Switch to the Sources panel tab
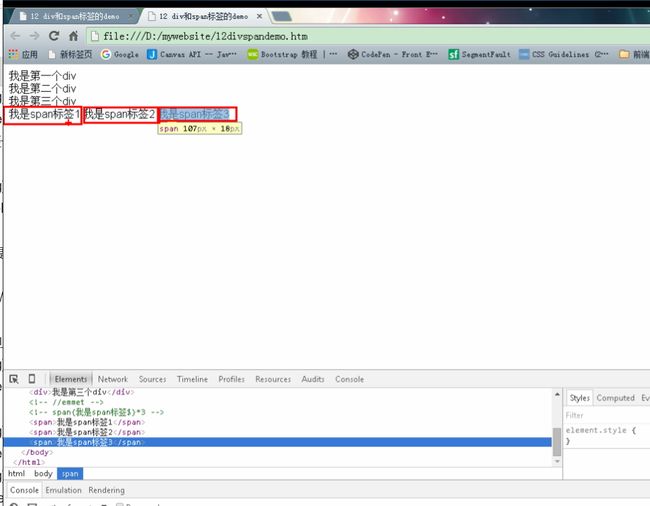 point(152,379)
